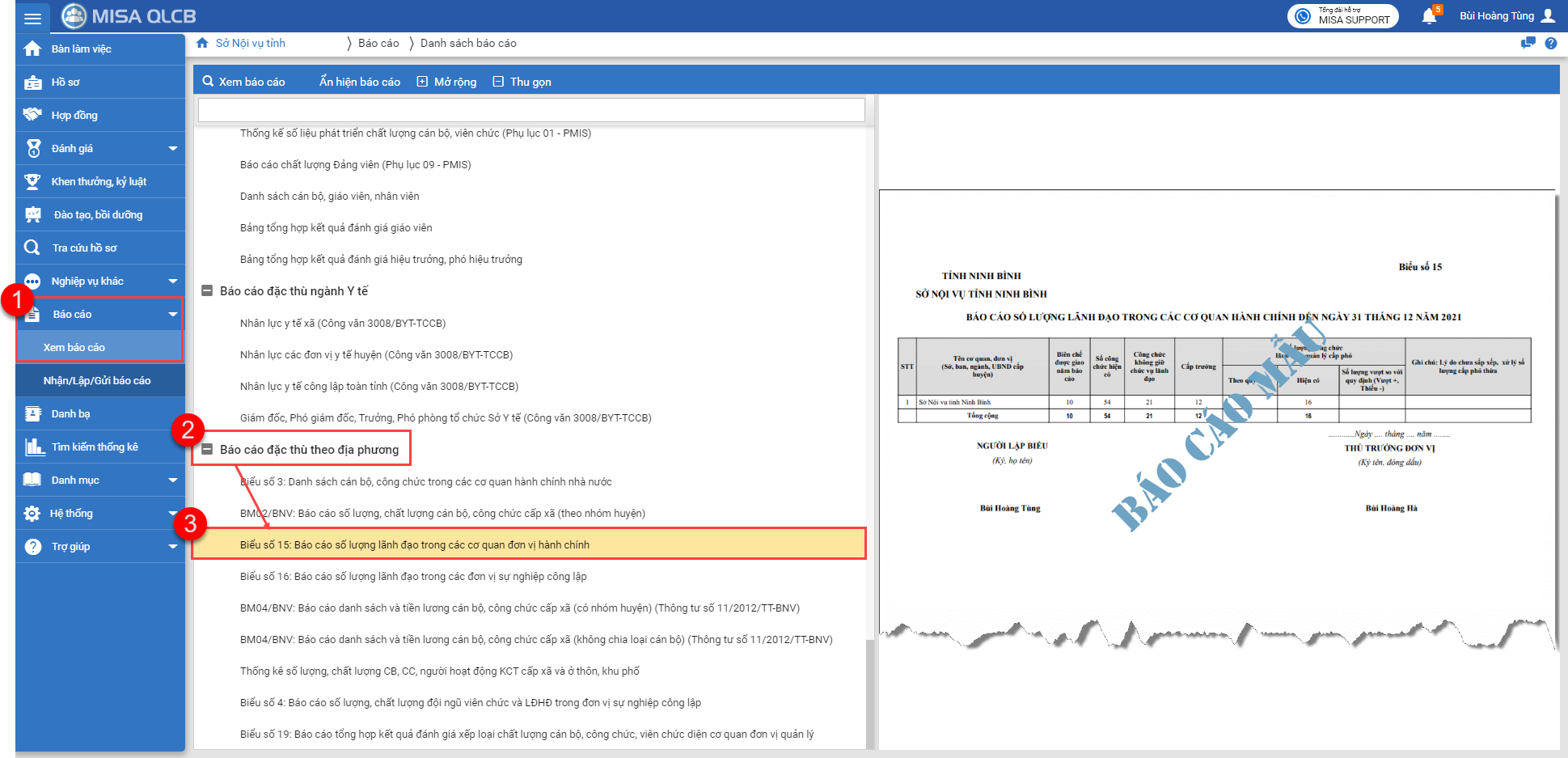
Task: Go to Bàn làm việc
Action: pyautogui.click(x=81, y=49)
